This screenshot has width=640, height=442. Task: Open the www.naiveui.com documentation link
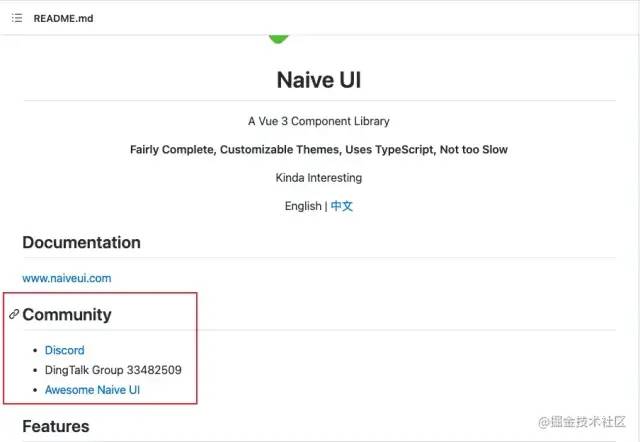(x=67, y=278)
